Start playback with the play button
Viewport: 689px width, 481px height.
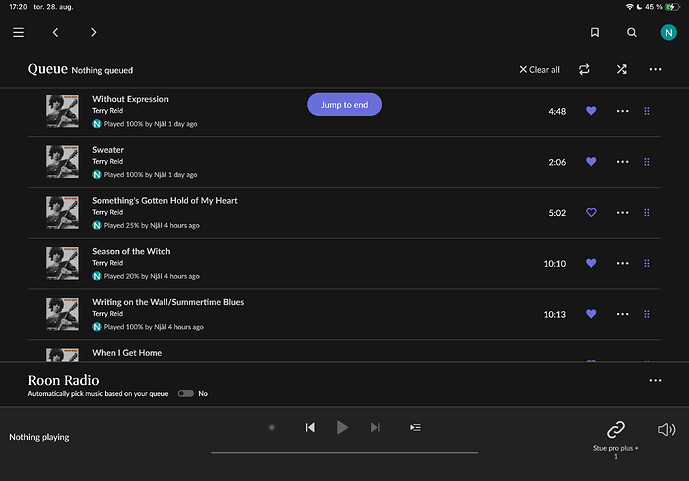[x=342, y=427]
